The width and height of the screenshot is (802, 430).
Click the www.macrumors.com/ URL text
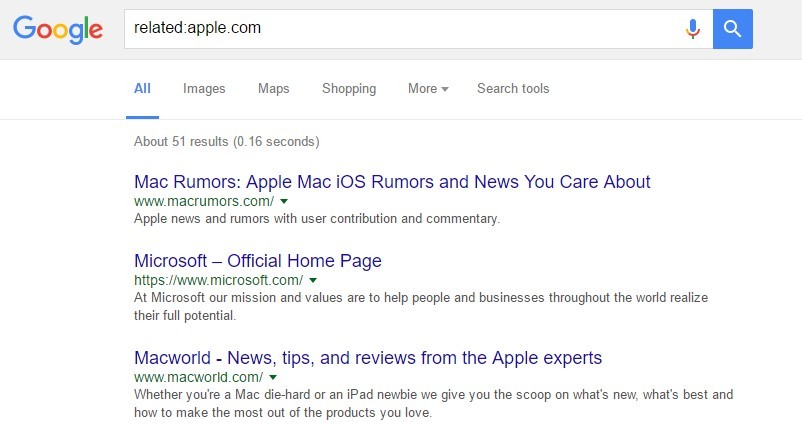pyautogui.click(x=204, y=201)
